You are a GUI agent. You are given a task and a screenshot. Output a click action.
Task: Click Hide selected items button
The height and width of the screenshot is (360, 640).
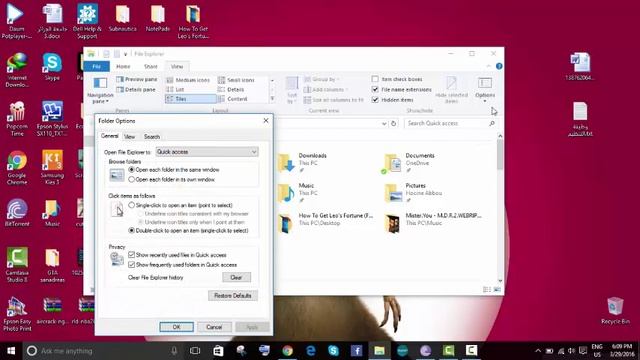[x=451, y=90]
